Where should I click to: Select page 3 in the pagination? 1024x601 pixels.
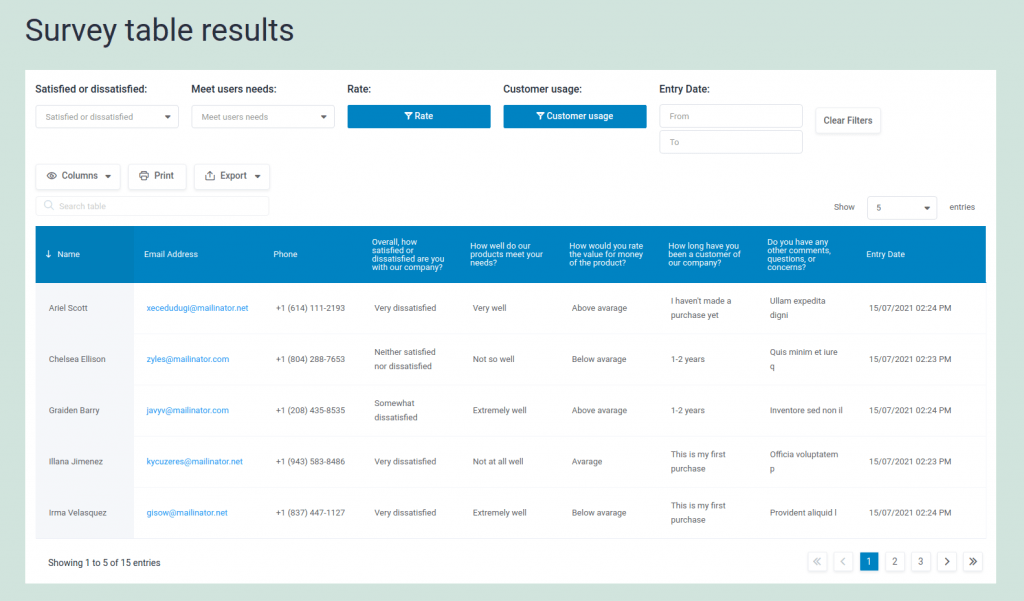[920, 561]
